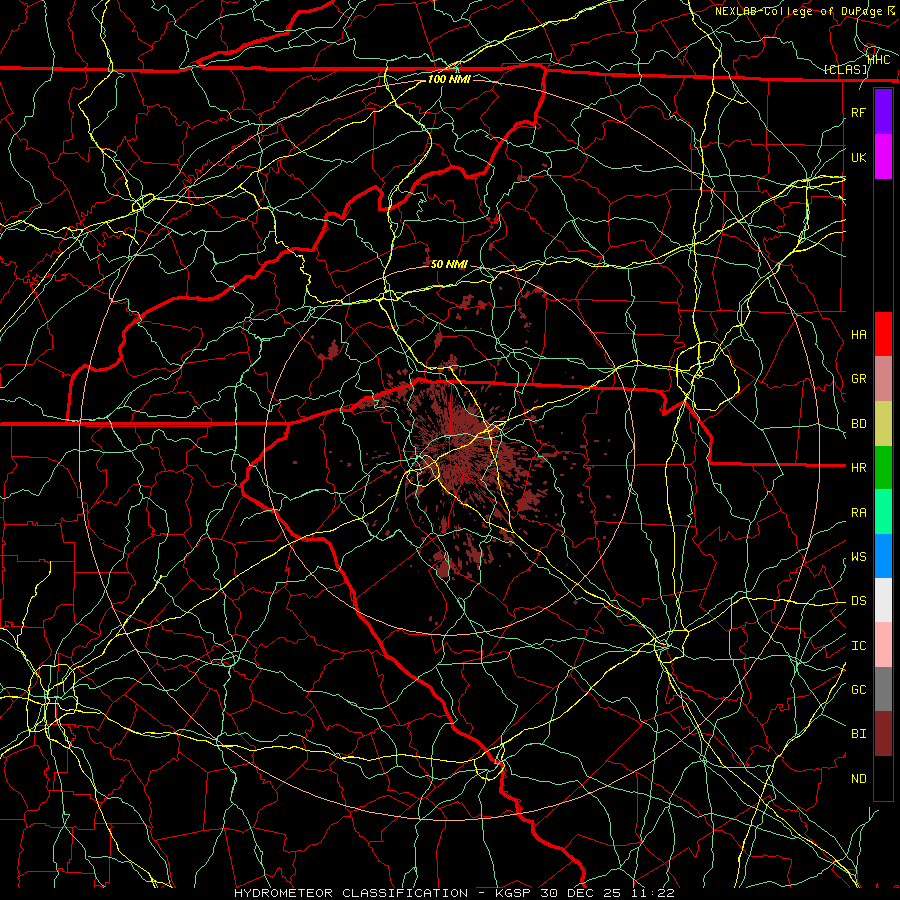This screenshot has height=900, width=900.
Task: Click the "RF" legend label
Action: pos(858,112)
